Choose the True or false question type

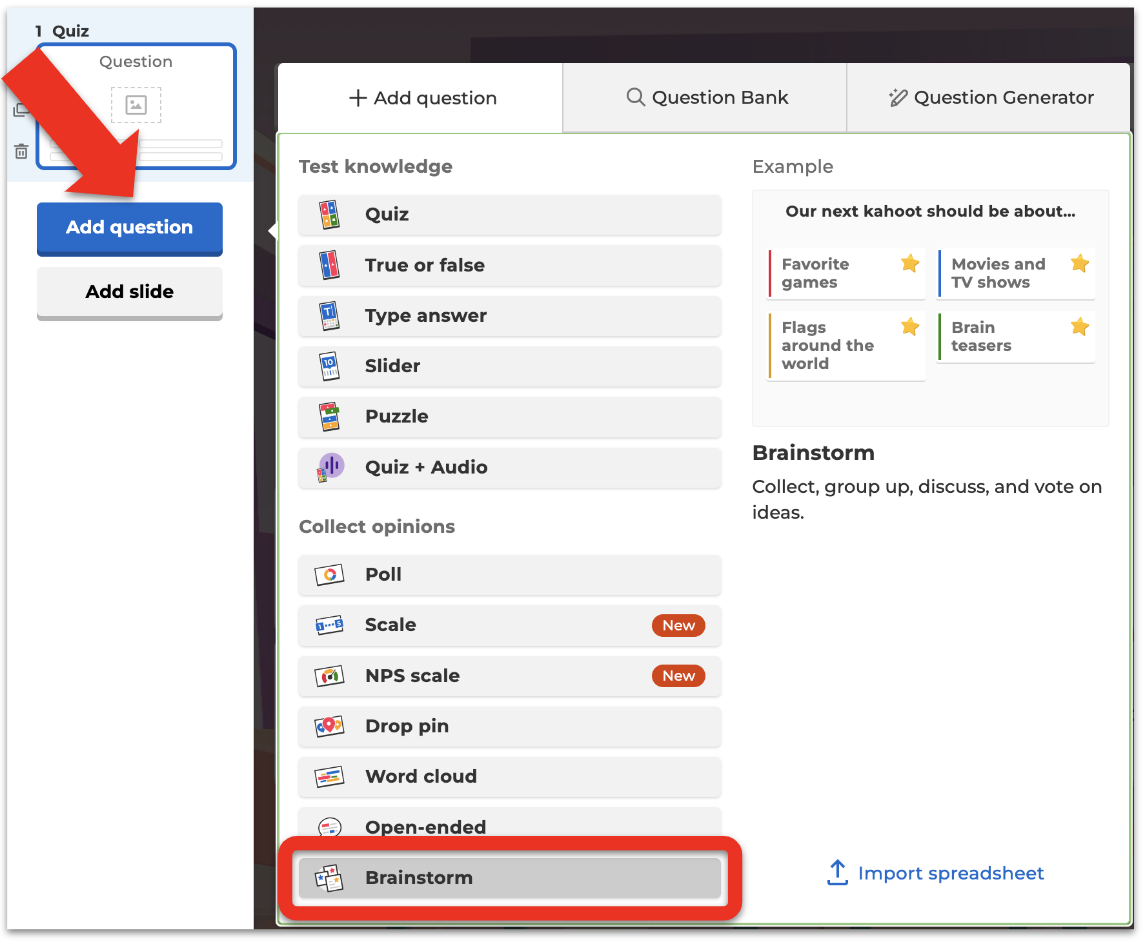[x=510, y=265]
